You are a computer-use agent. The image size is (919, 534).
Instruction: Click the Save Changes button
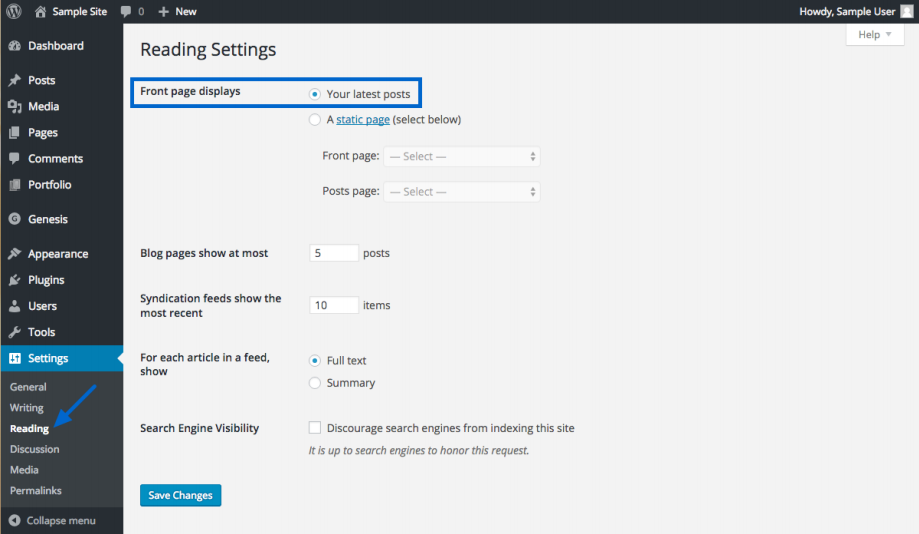tap(180, 496)
